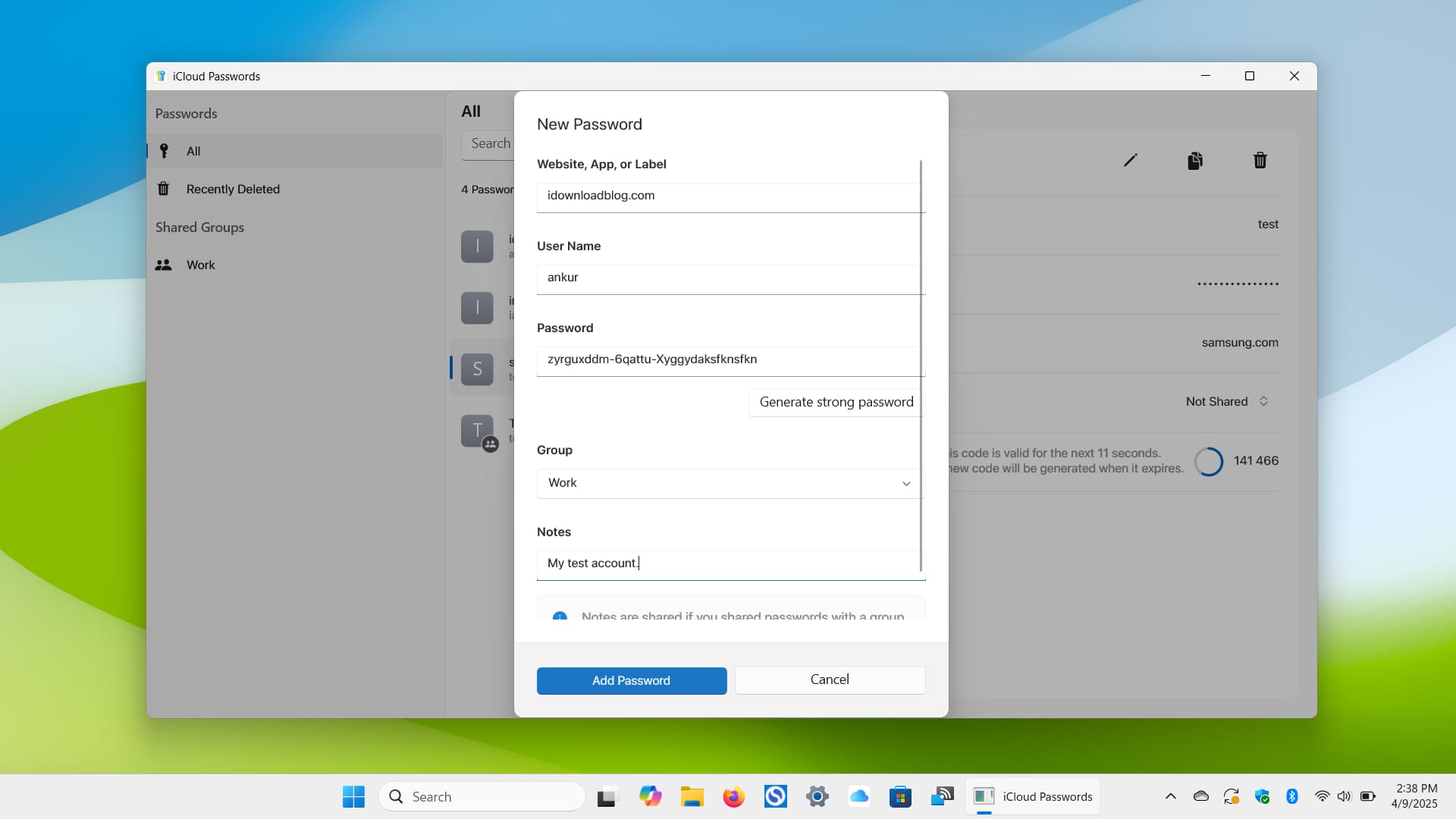Click the Password text field

(730, 360)
